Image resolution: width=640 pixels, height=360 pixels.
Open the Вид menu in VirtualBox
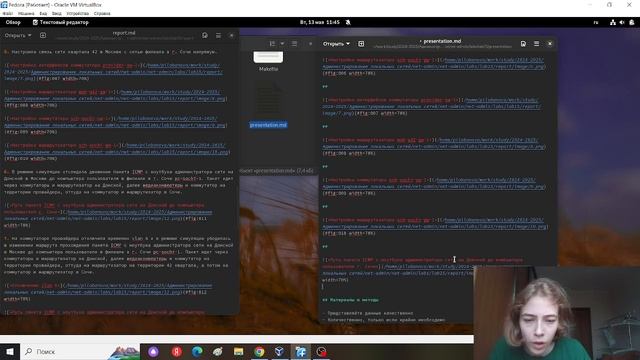click(x=43, y=13)
